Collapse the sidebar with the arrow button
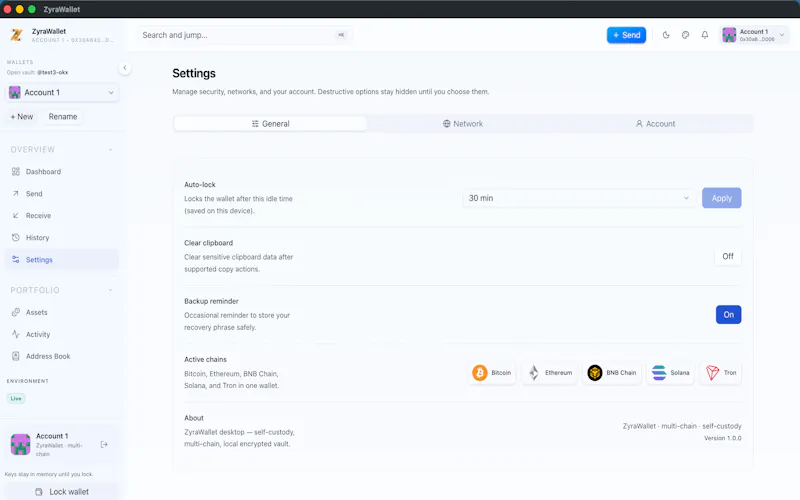The width and height of the screenshot is (800, 500). tap(124, 68)
